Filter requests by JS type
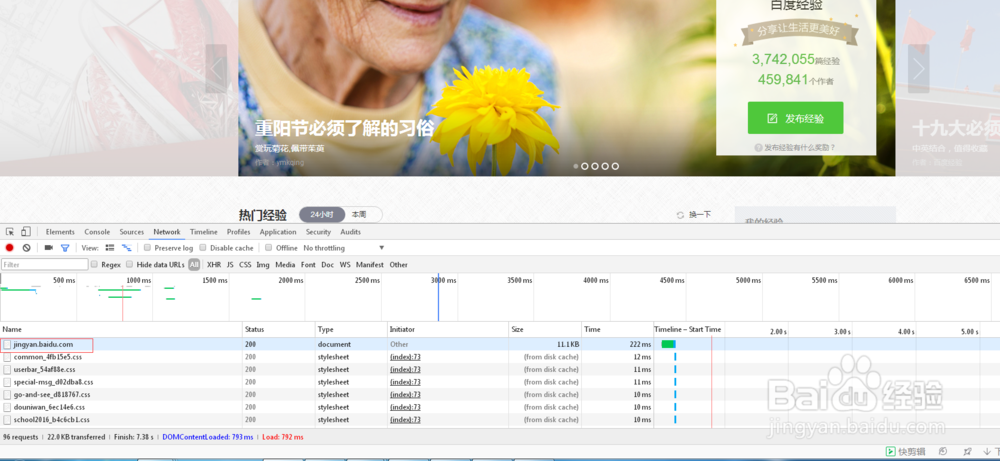This screenshot has height=461, width=1000. coord(230,265)
